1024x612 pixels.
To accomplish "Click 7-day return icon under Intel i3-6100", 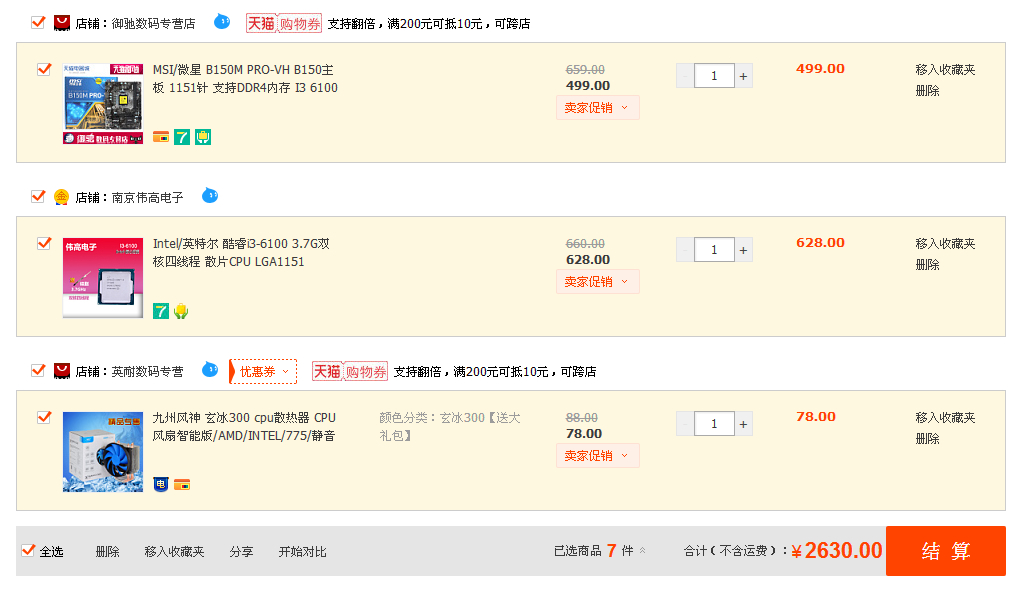I will tap(161, 311).
